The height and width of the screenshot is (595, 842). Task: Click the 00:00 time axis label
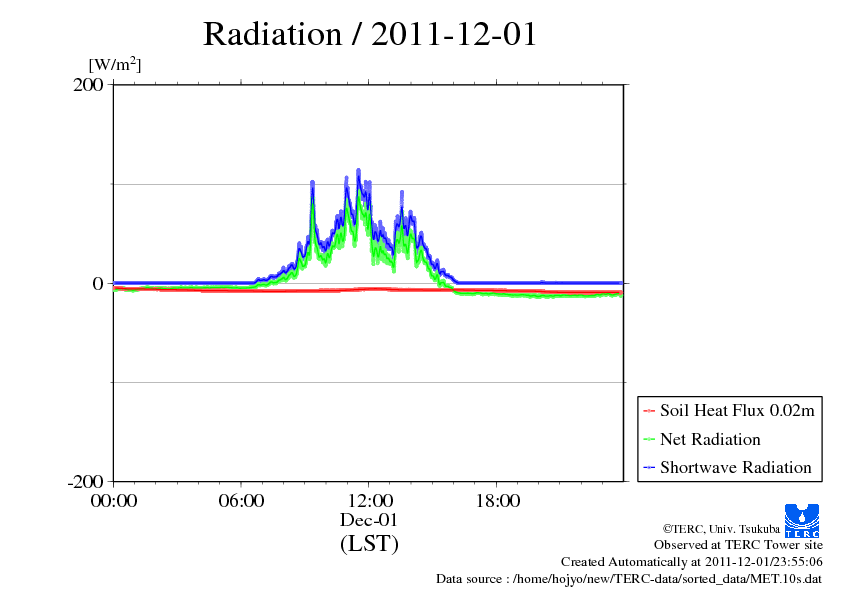(x=114, y=501)
